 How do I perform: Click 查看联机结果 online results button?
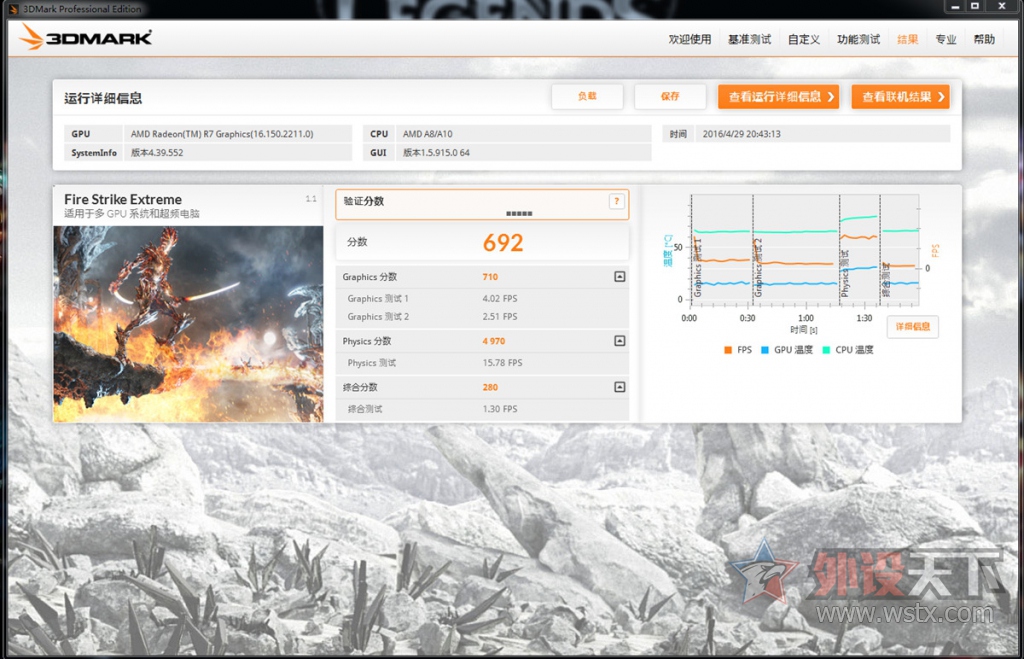[901, 97]
